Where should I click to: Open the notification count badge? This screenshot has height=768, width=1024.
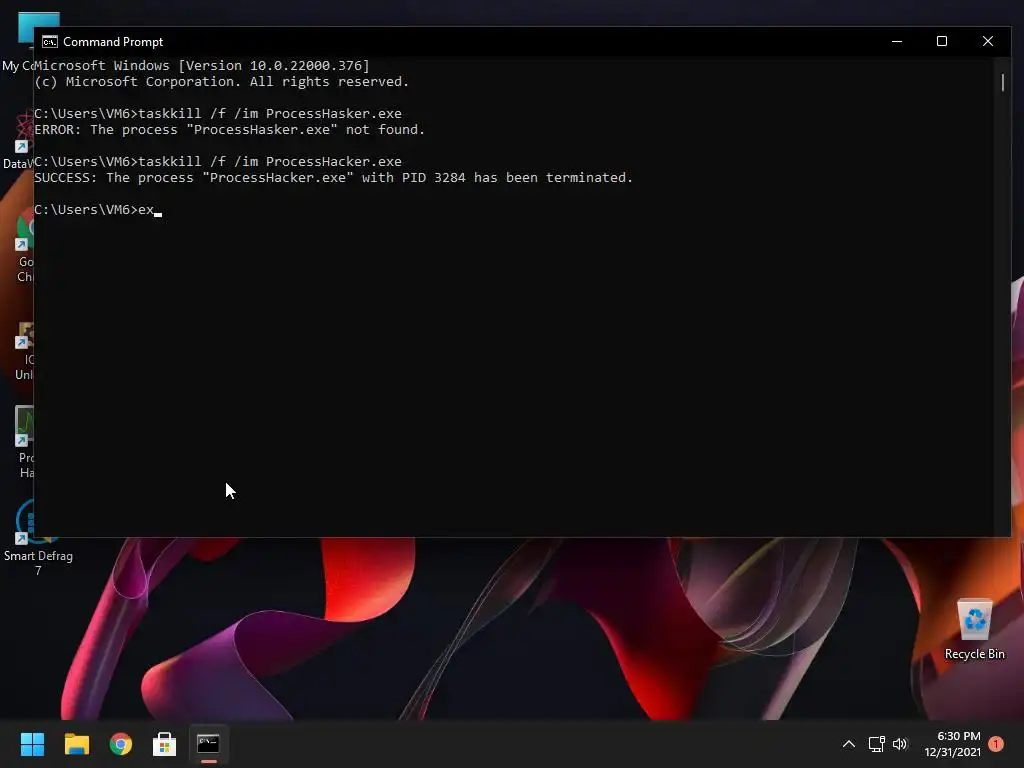996,744
